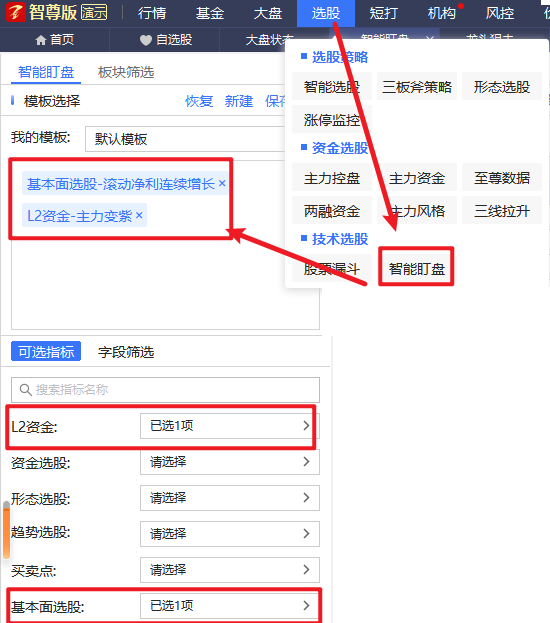Choose 股票漏斗 in the menu

(x=332, y=269)
